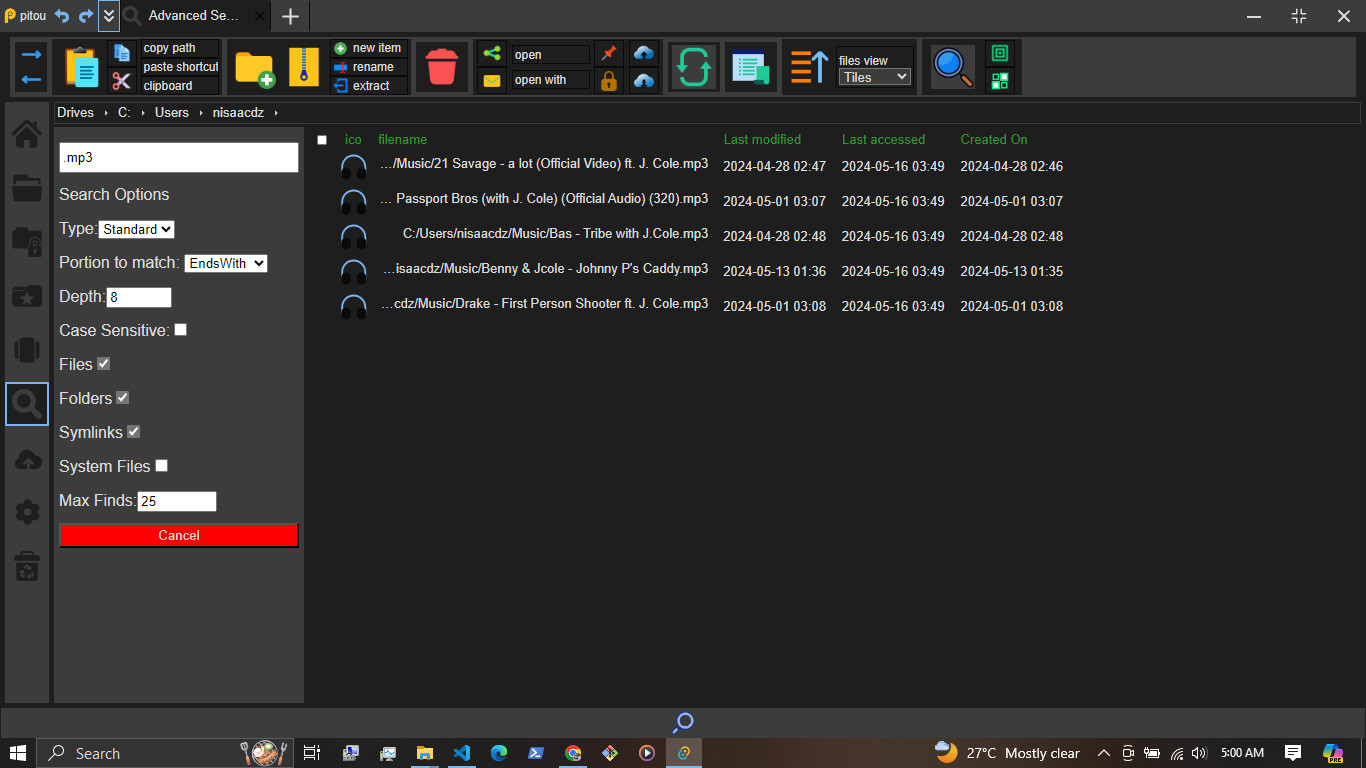Open the folders view in the sidebar
1366x768 pixels.
(27, 187)
